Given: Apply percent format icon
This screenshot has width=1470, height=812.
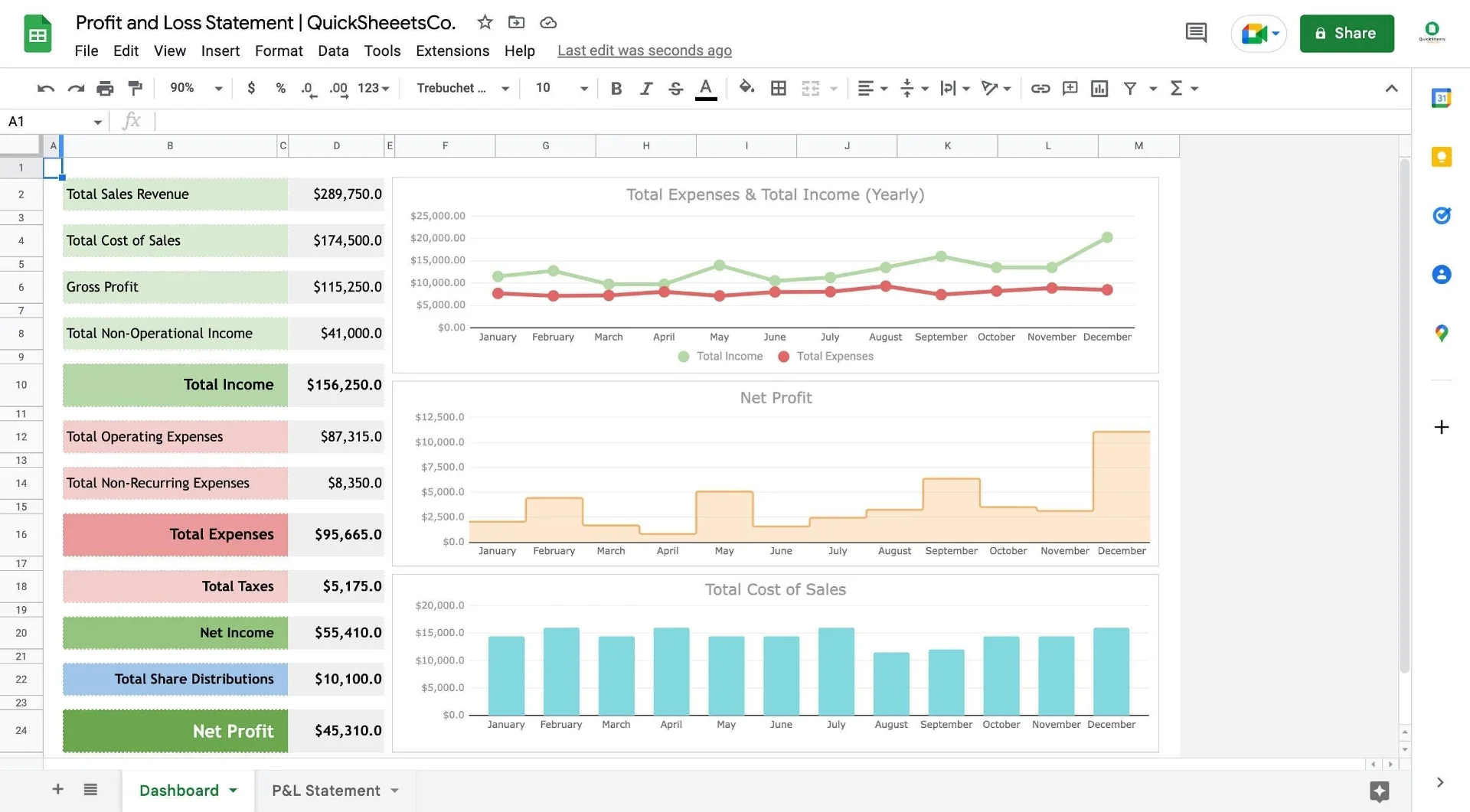Looking at the screenshot, I should (281, 88).
